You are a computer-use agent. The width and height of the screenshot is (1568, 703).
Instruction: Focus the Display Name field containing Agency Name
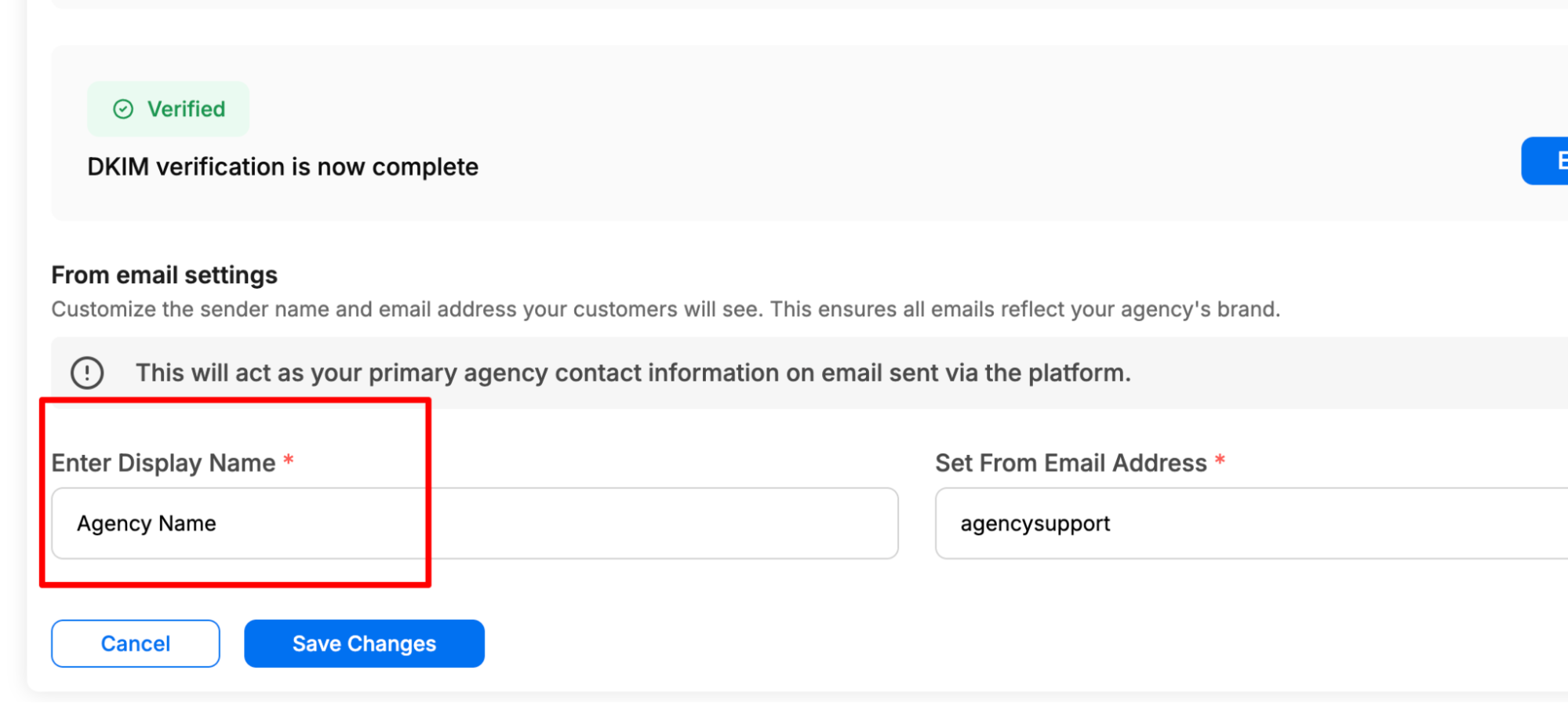[x=475, y=523]
